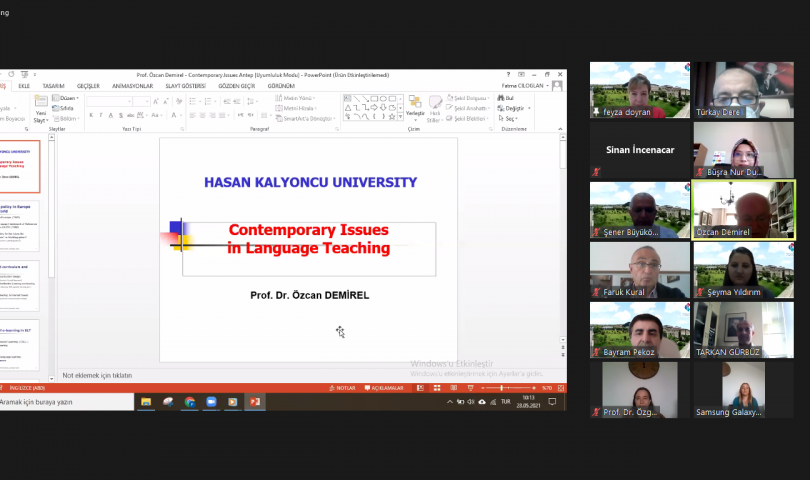The width and height of the screenshot is (810, 480).
Task: Click the Seç select button
Action: (509, 118)
